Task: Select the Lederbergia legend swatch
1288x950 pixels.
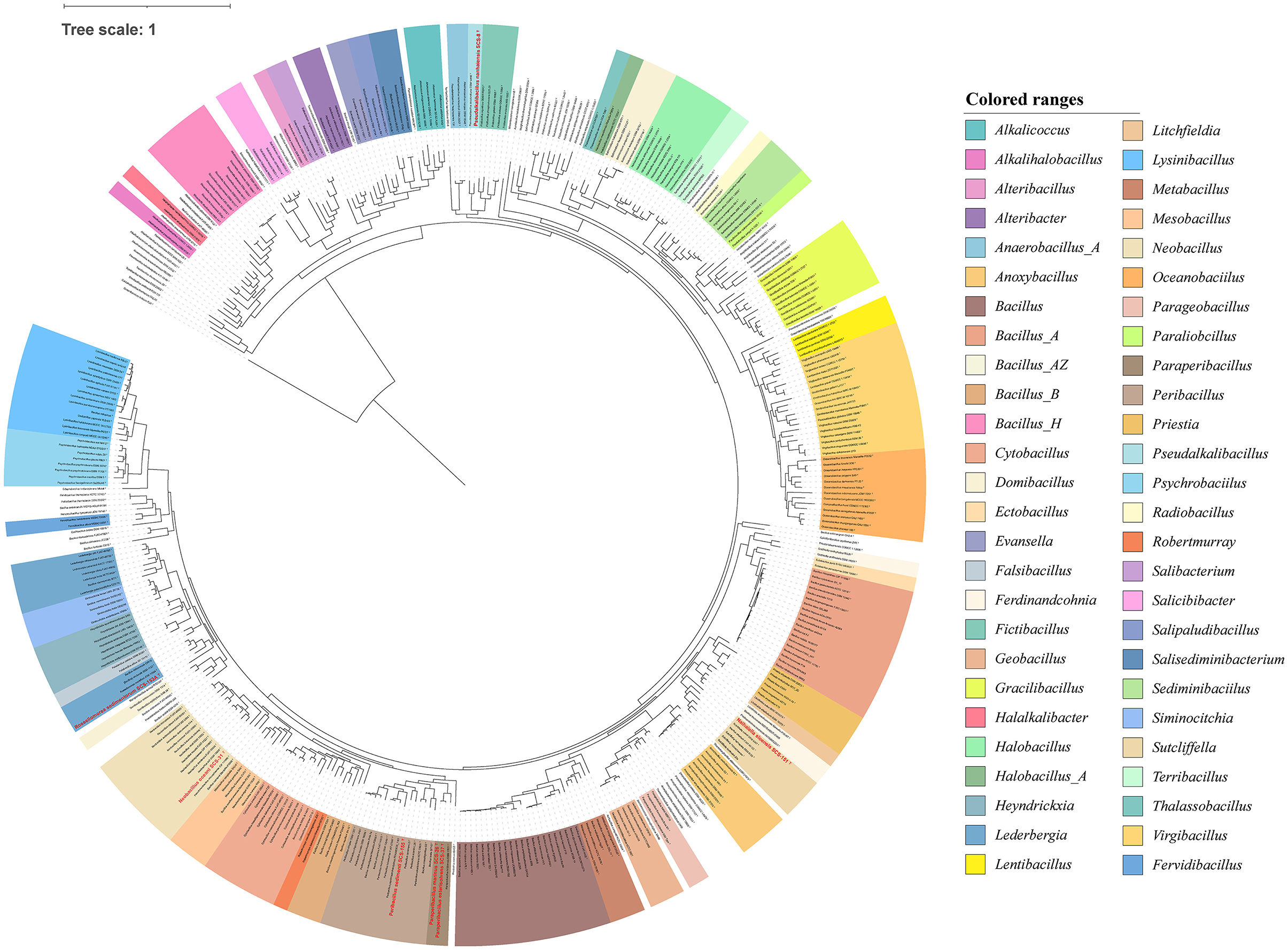Action: point(975,835)
